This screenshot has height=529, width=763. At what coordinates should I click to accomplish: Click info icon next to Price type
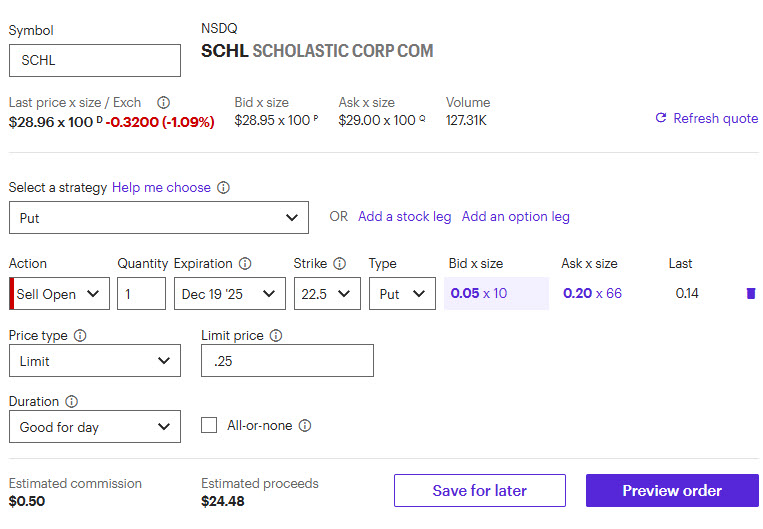point(80,336)
